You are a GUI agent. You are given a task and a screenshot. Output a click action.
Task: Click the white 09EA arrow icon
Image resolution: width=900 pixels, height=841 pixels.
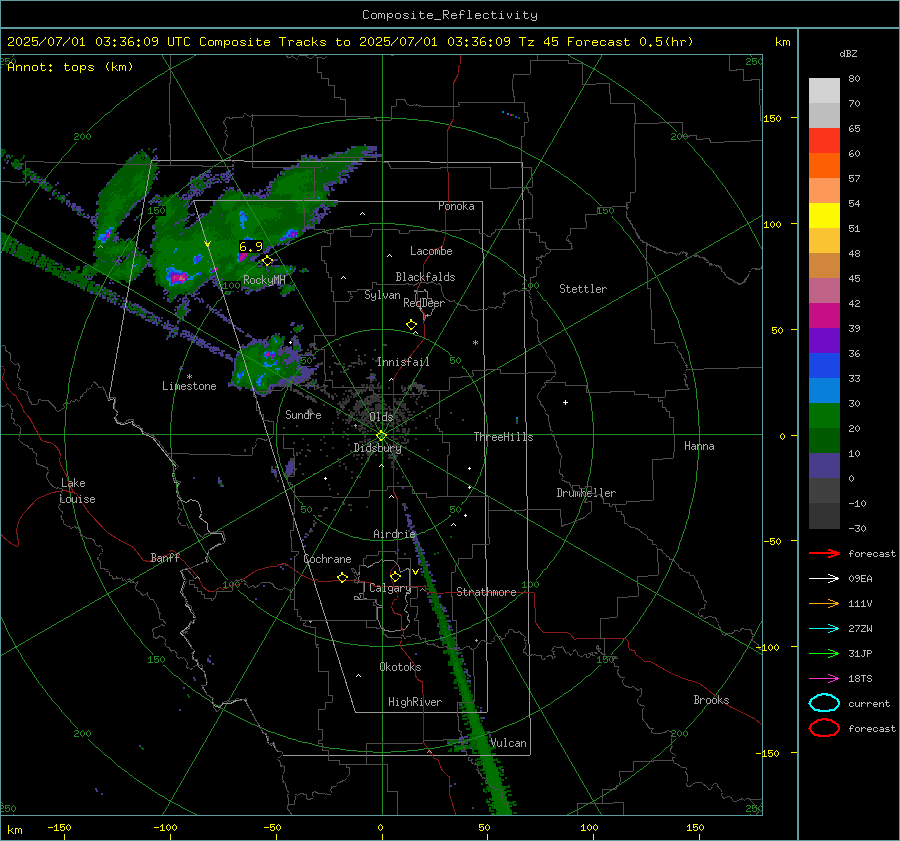[824, 579]
